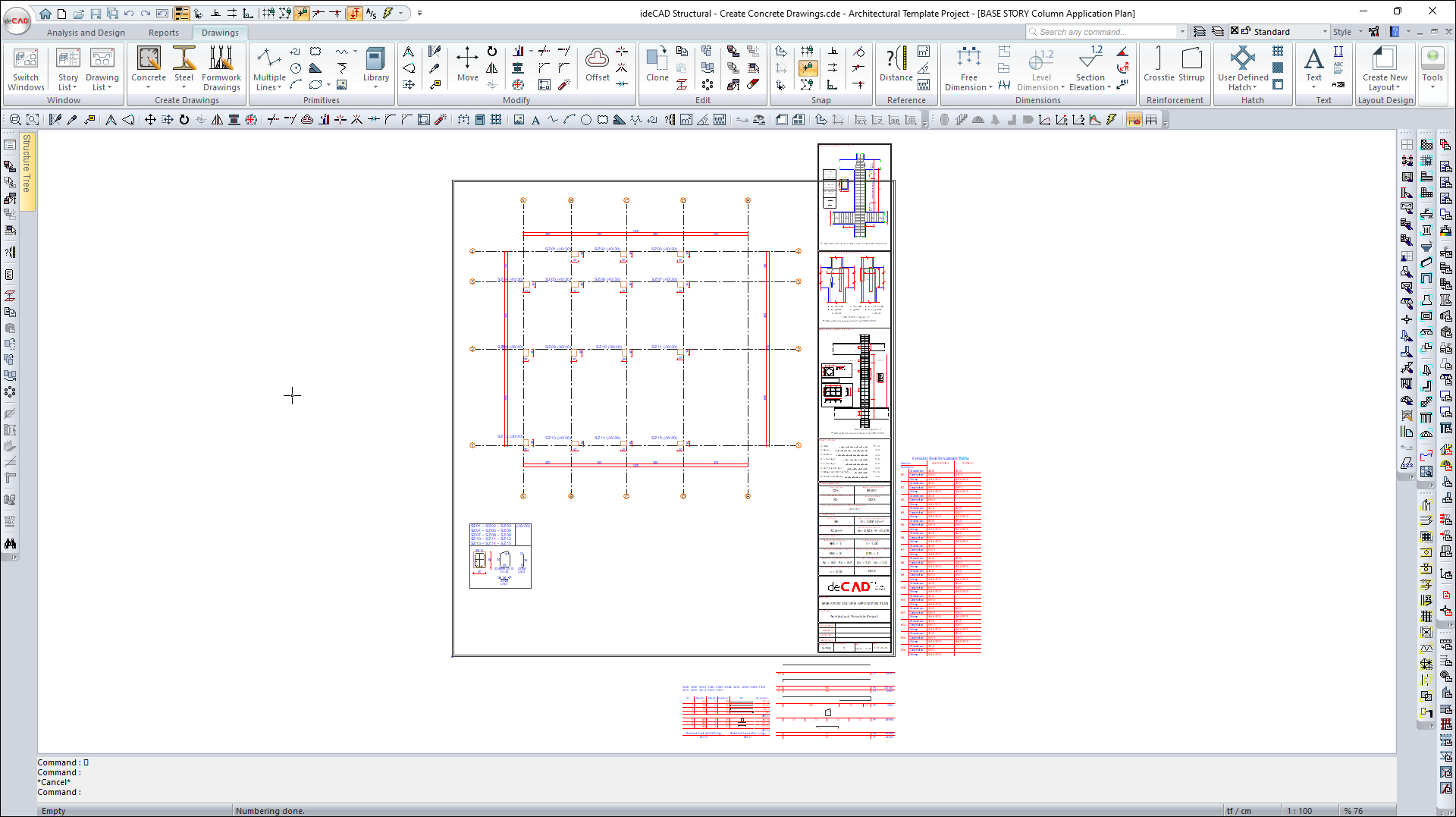Click the Clone tool icon

pos(657,64)
